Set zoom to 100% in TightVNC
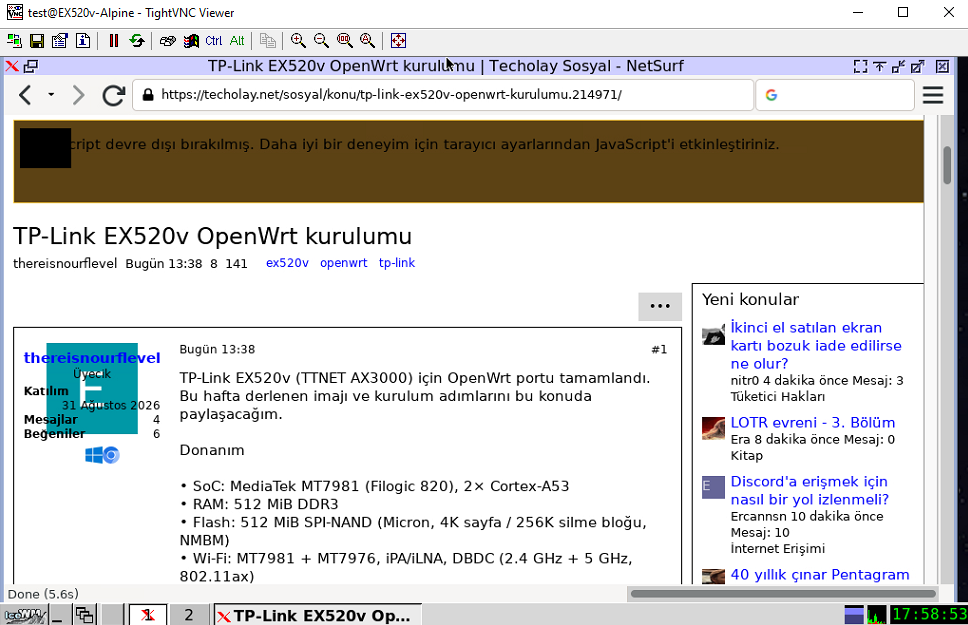968x625 pixels. (x=344, y=41)
